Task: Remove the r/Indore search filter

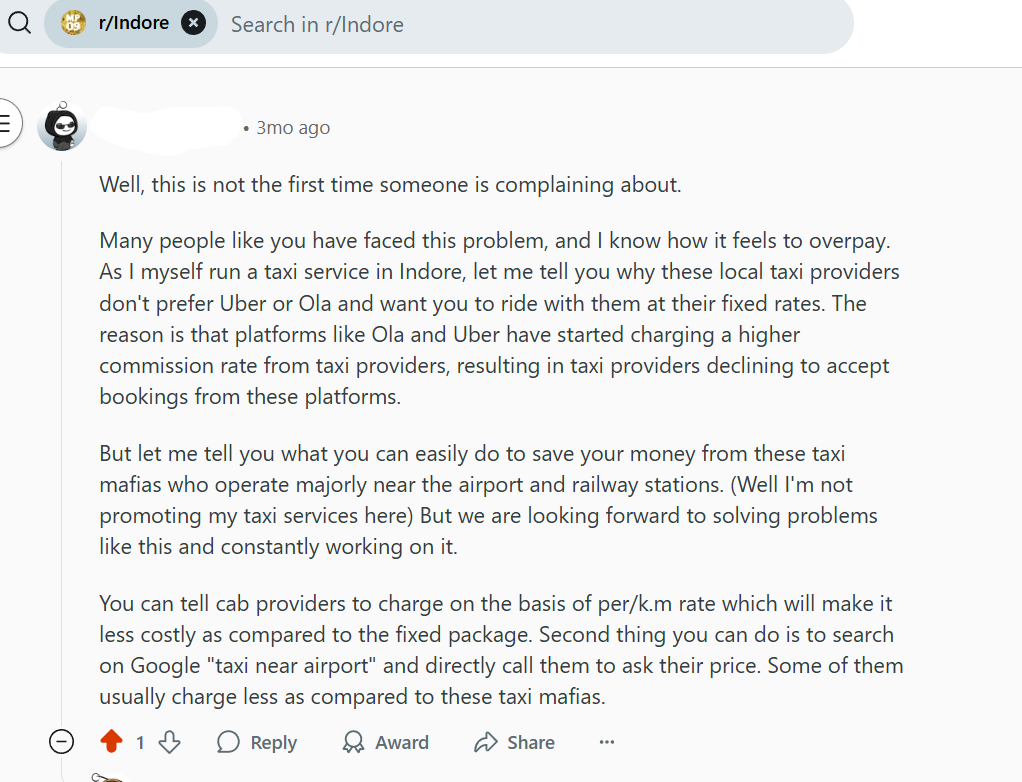Action: click(194, 23)
